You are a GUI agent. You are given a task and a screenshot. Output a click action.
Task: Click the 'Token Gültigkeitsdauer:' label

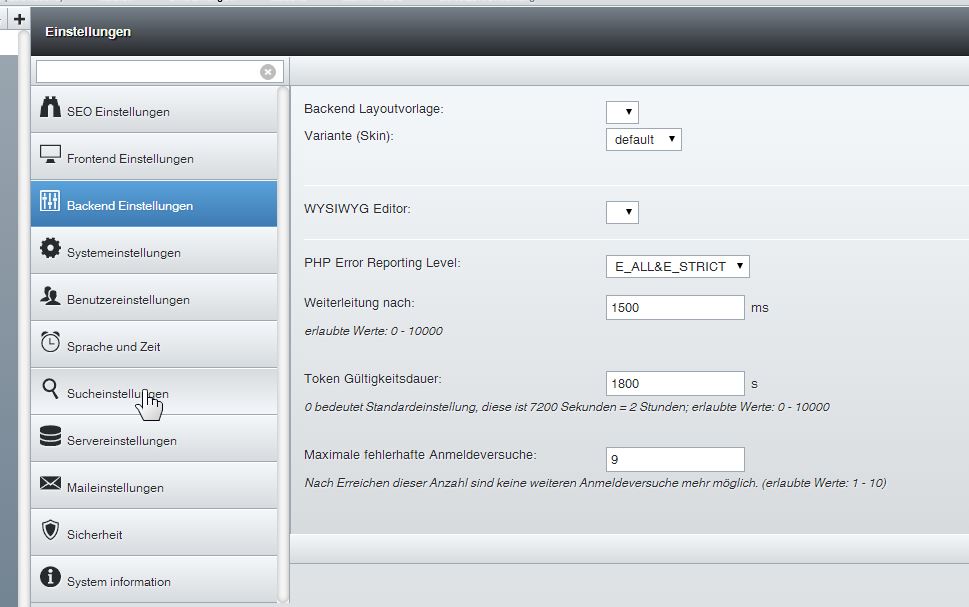(x=373, y=379)
